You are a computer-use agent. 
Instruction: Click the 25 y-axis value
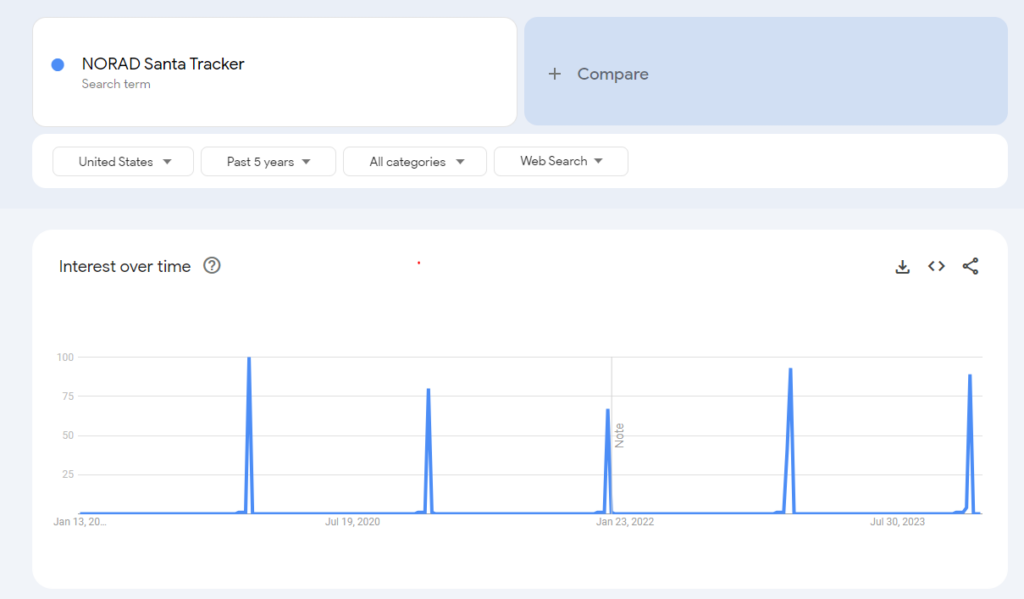[x=68, y=474]
